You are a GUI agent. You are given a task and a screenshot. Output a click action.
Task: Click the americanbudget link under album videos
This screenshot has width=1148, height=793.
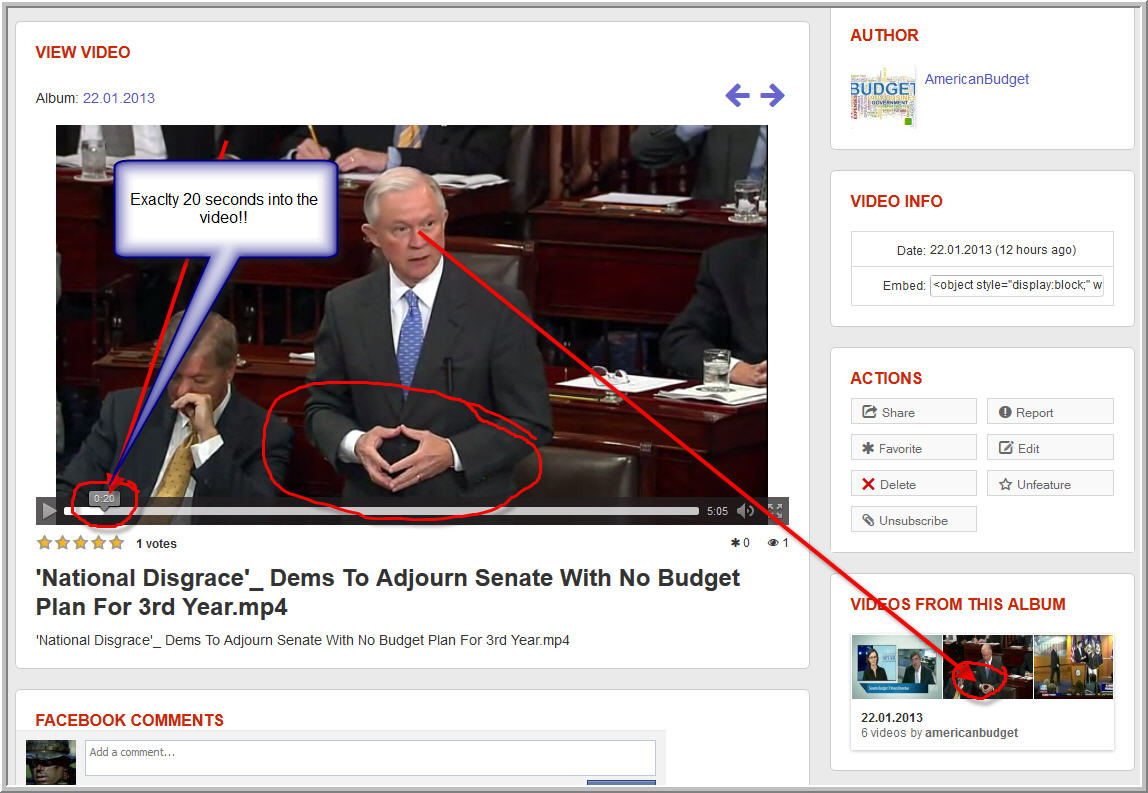coord(971,733)
